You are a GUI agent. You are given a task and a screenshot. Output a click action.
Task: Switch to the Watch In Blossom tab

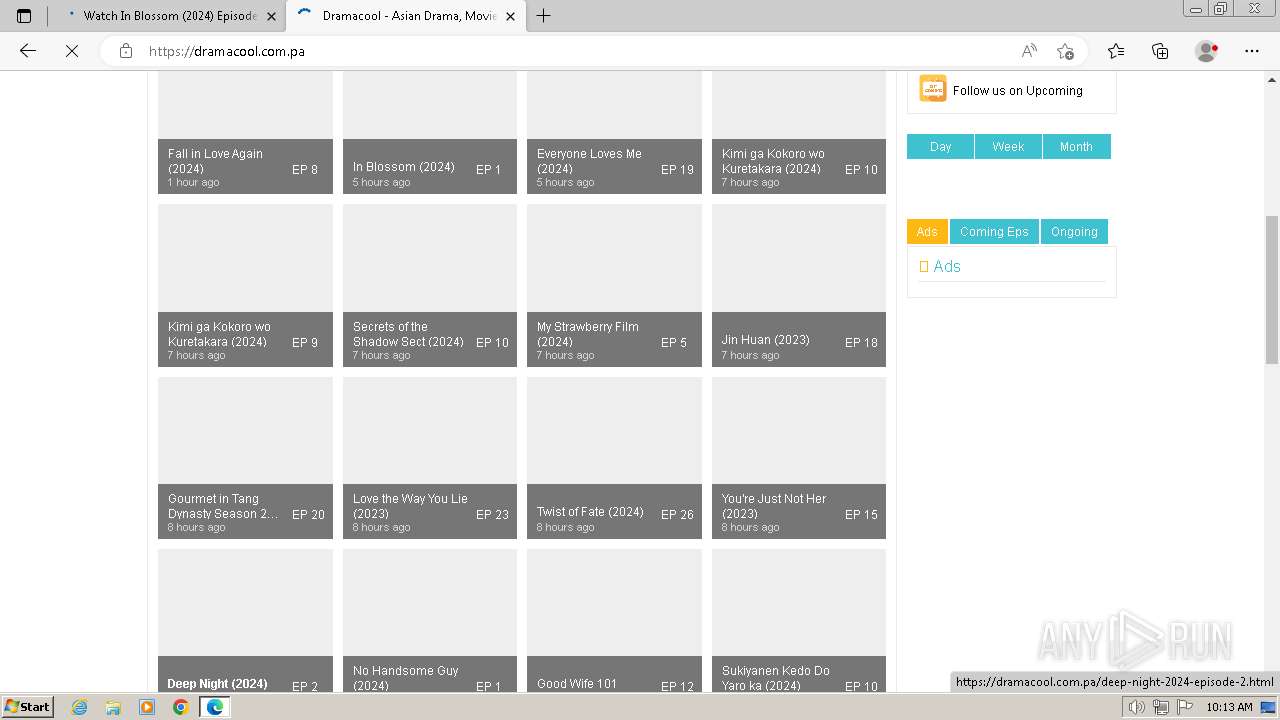[168, 16]
